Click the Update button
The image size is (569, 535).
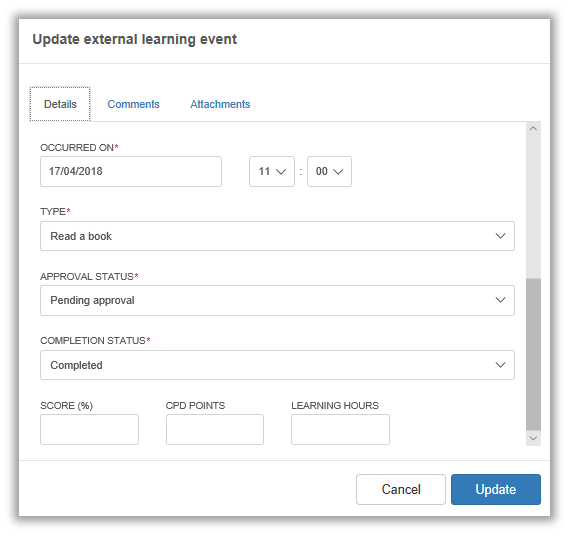(x=496, y=489)
